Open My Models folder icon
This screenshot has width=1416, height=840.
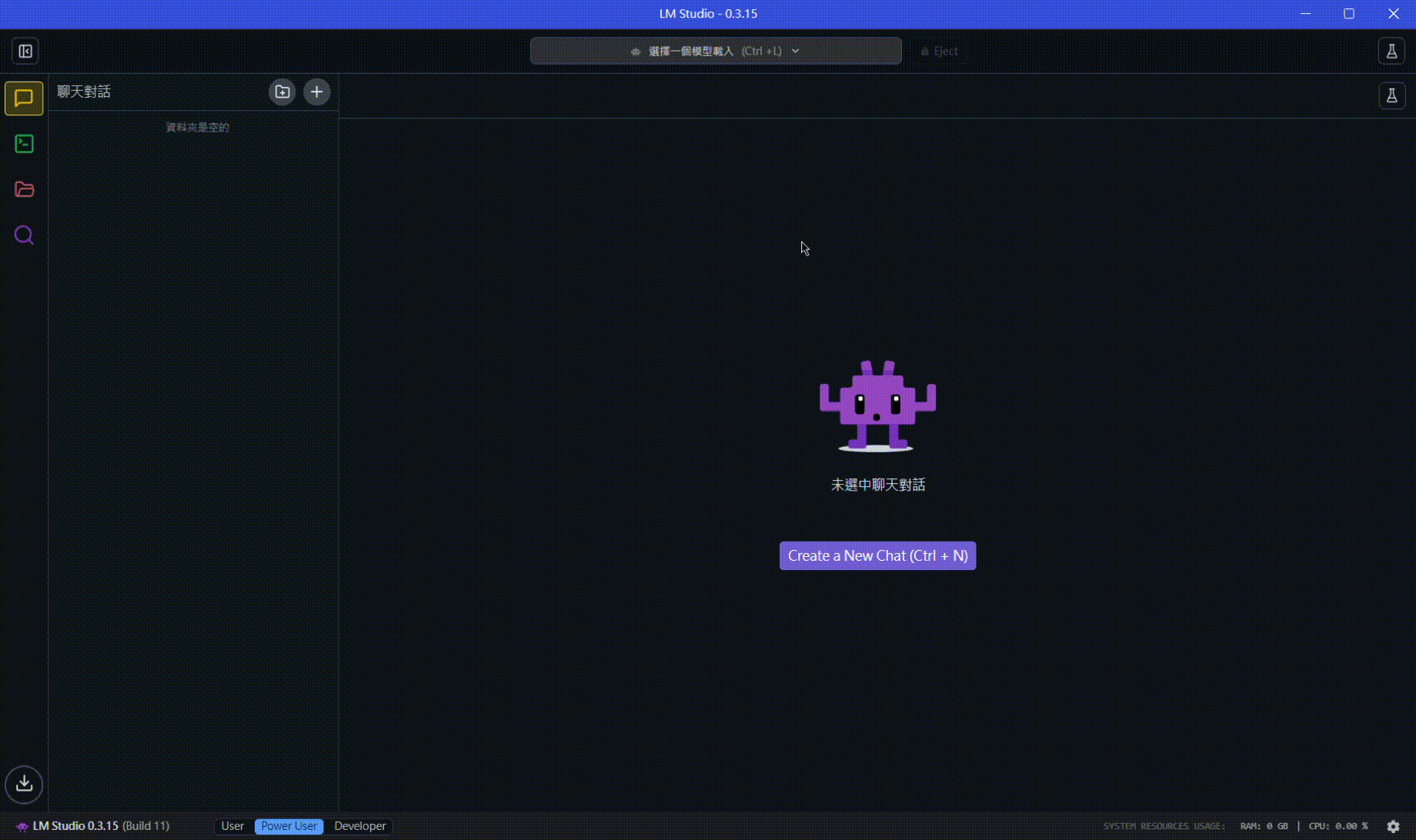coord(24,189)
